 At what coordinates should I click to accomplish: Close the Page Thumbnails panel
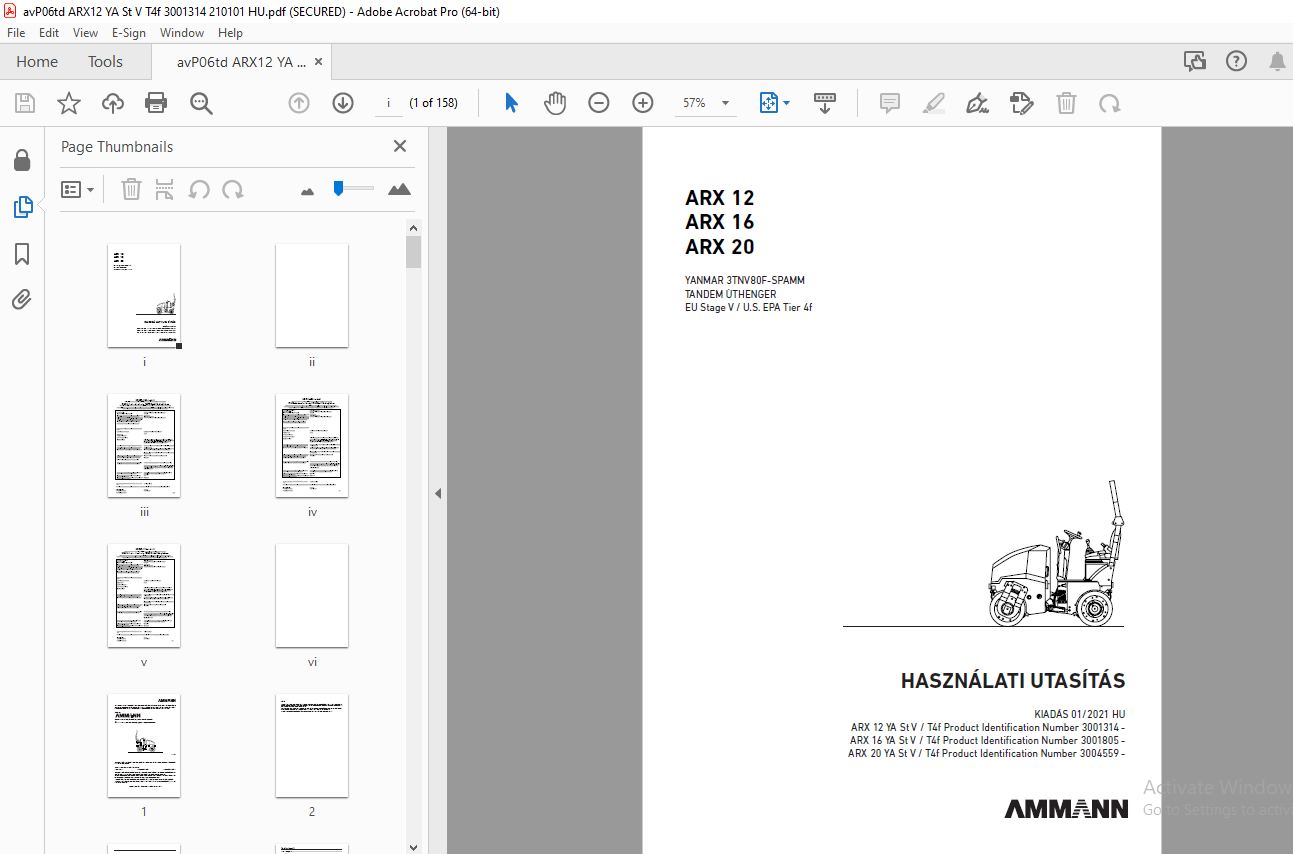(x=400, y=146)
